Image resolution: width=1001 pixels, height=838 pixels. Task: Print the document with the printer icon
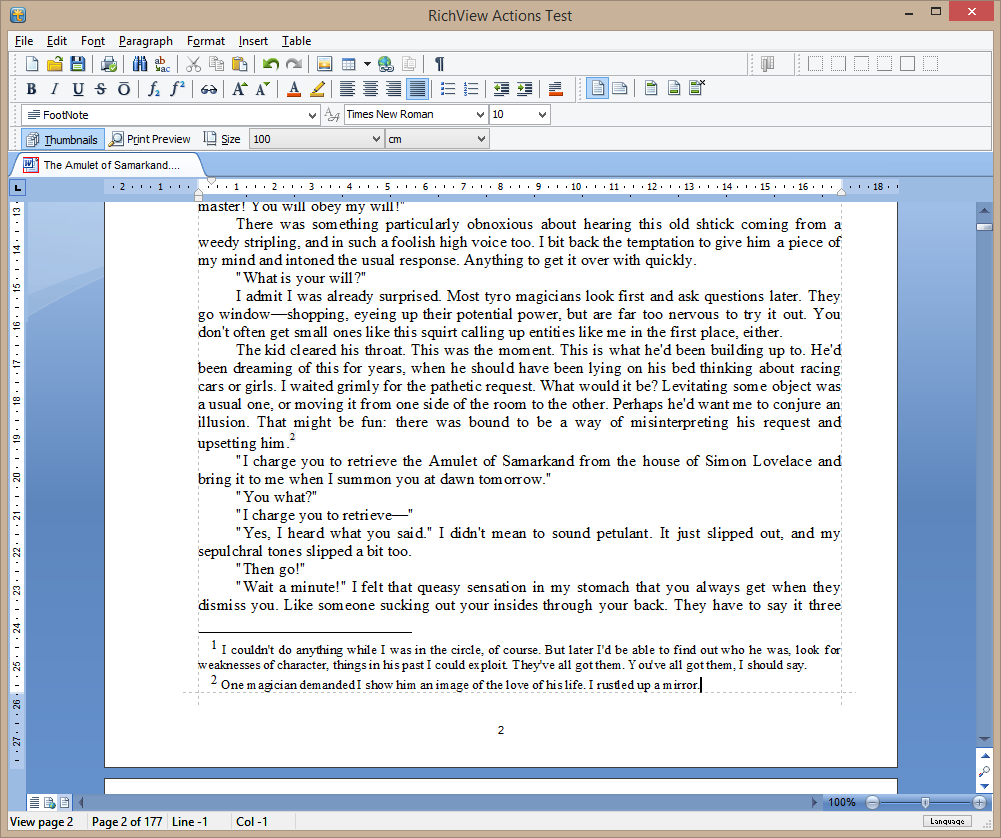click(109, 64)
